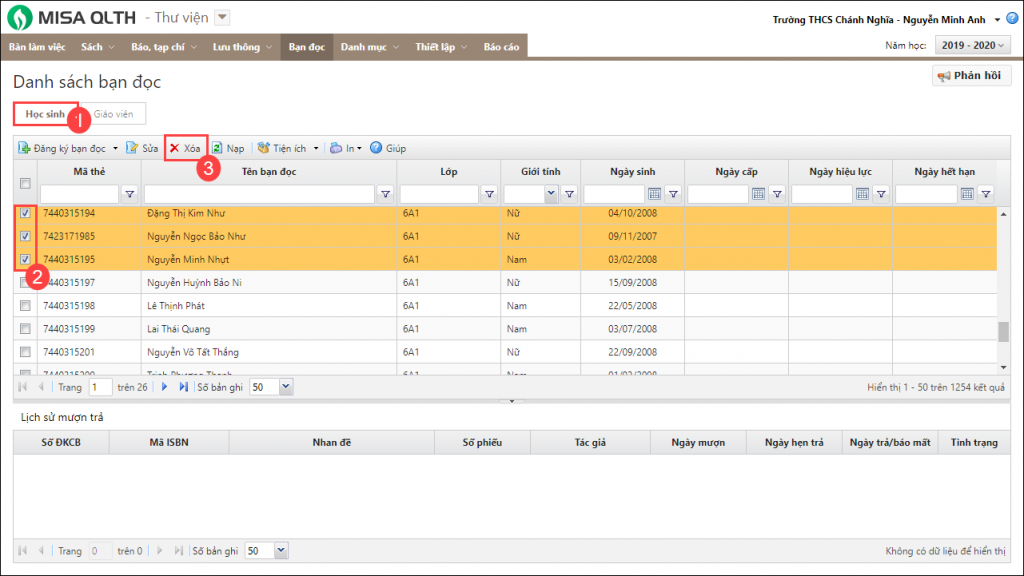
Task: Open the Năm học 2019 - 2020 dropdown
Action: click(971, 46)
